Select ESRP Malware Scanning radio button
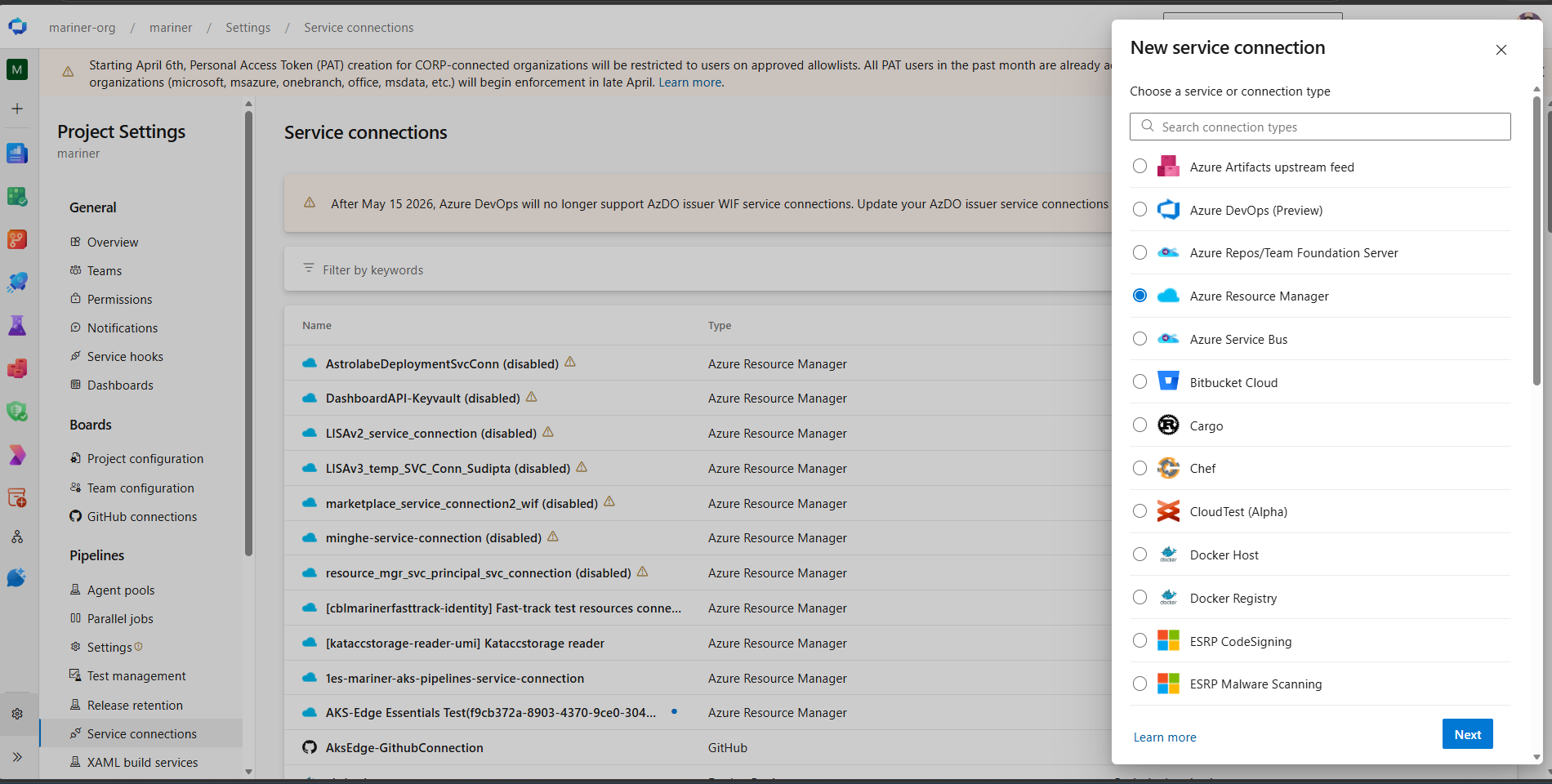 coord(1139,684)
